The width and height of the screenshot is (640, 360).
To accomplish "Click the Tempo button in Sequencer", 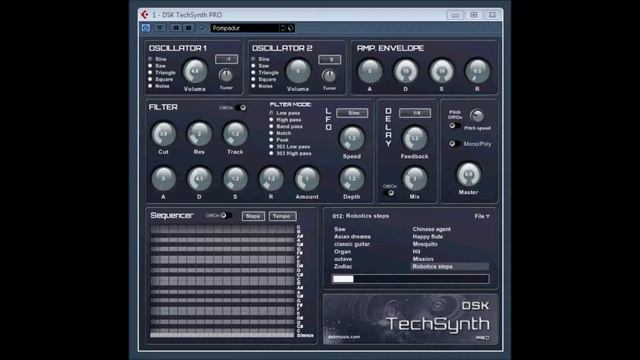I will [x=282, y=216].
